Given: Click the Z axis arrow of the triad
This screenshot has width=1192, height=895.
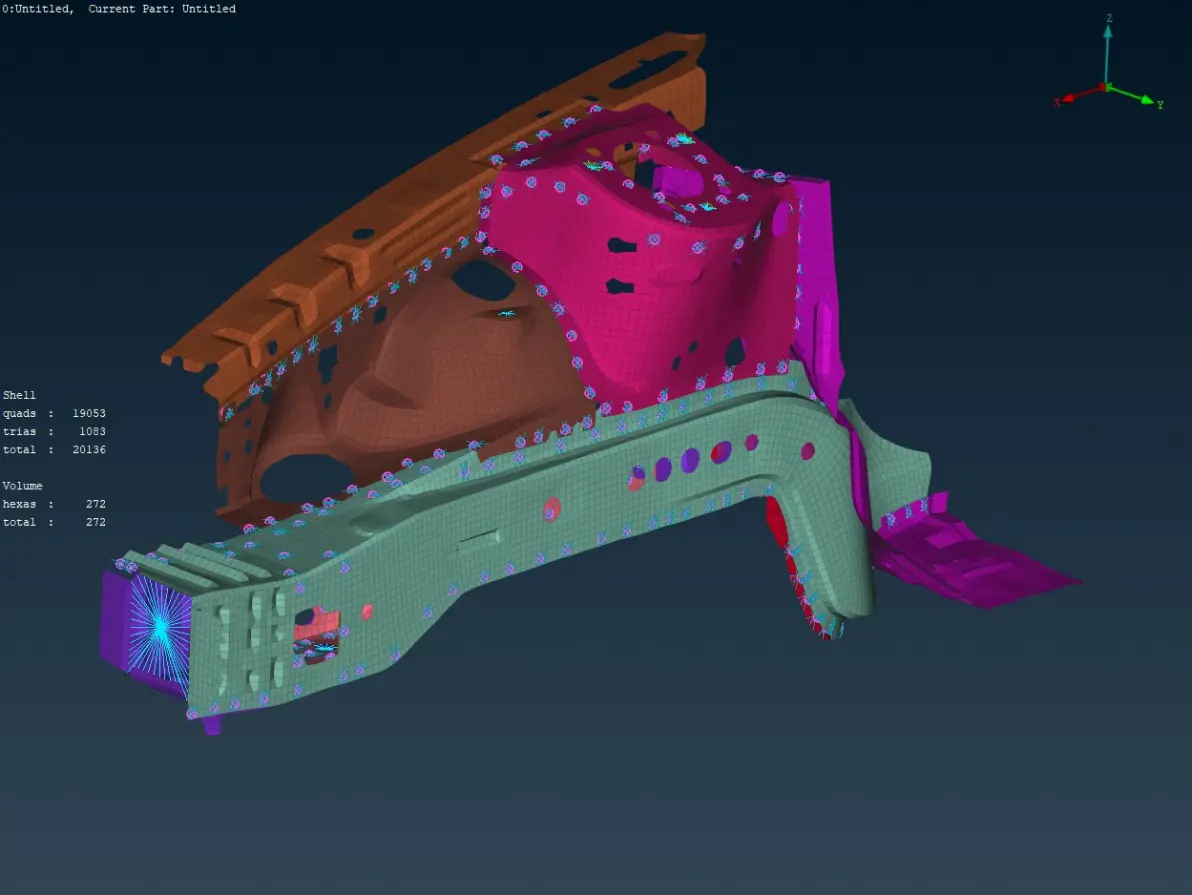Looking at the screenshot, I should pos(1108,53).
